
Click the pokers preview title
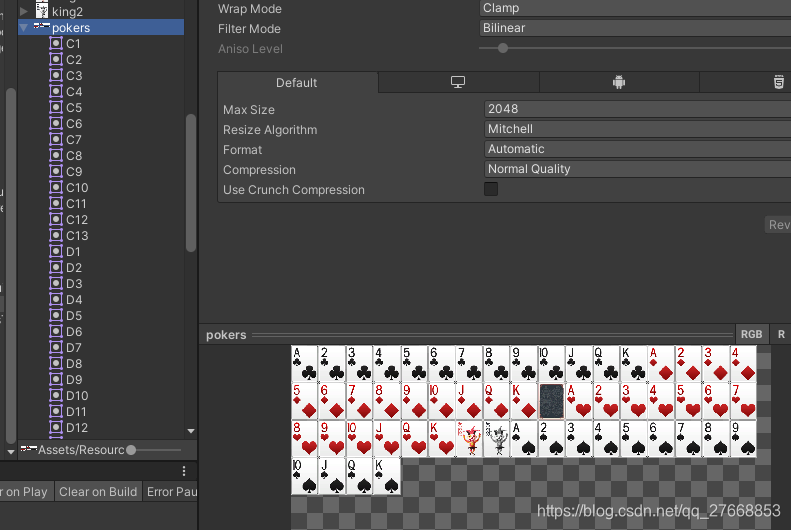pos(226,335)
